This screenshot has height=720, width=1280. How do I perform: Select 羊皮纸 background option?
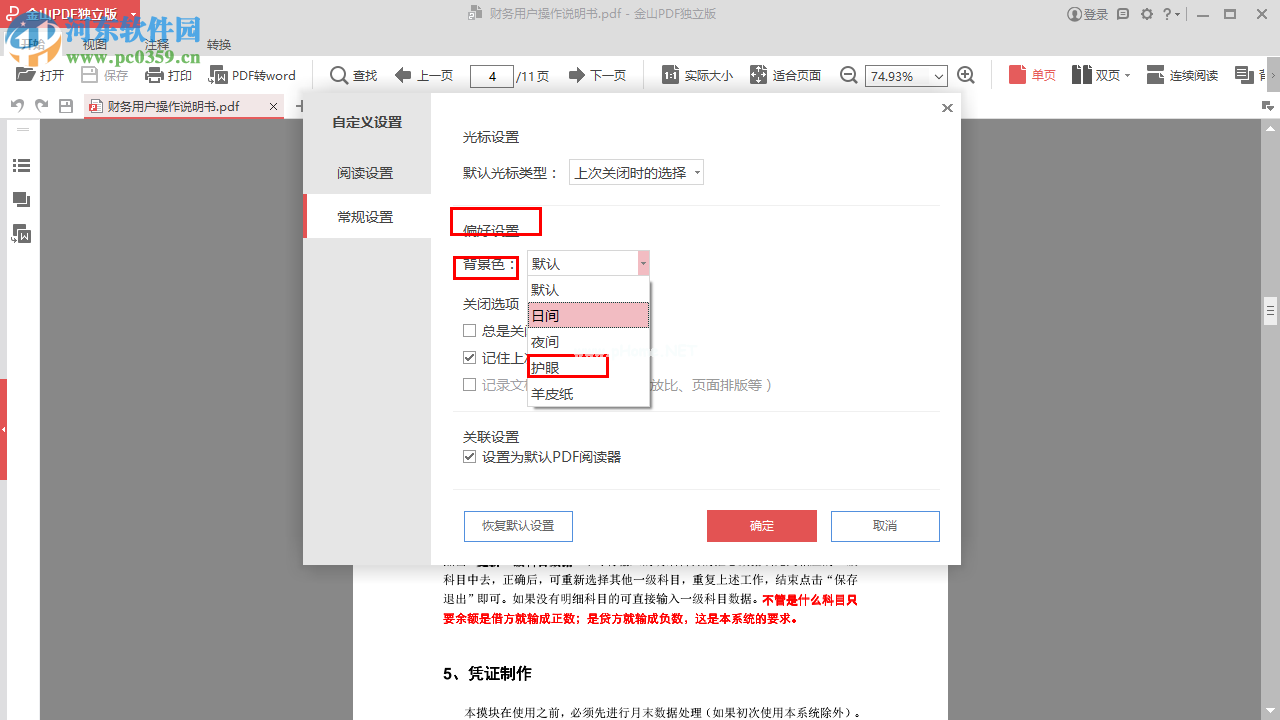[589, 394]
